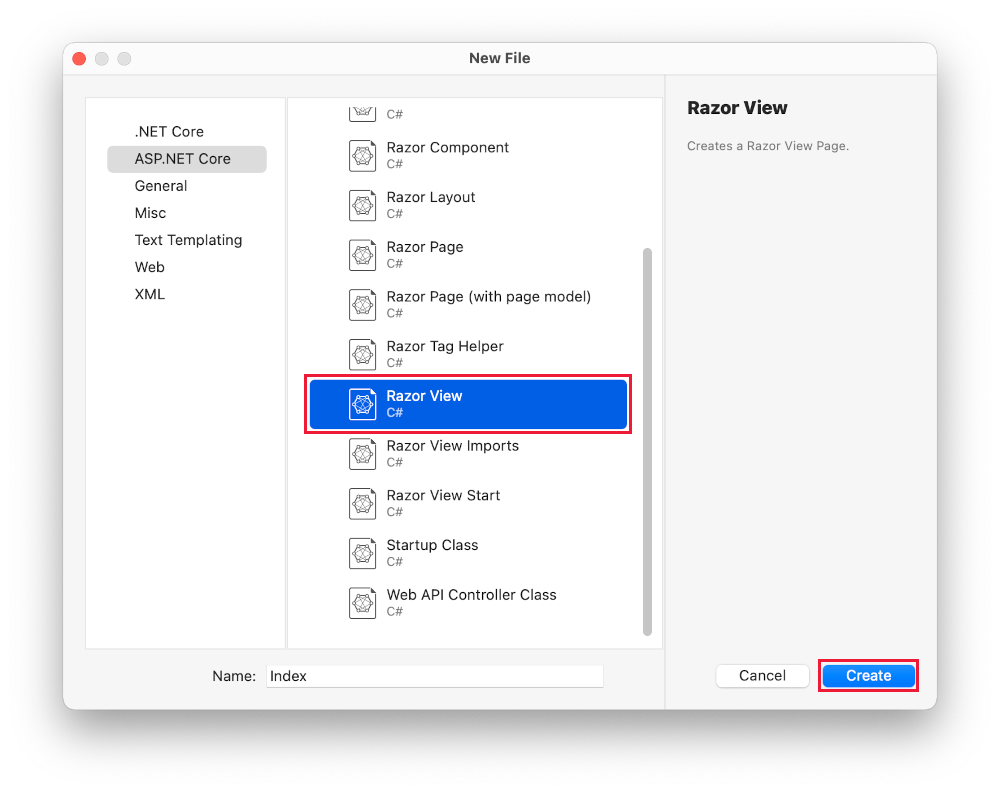Select the Web API Controller Class icon
Screen dimensions: 1000x793
362,602
